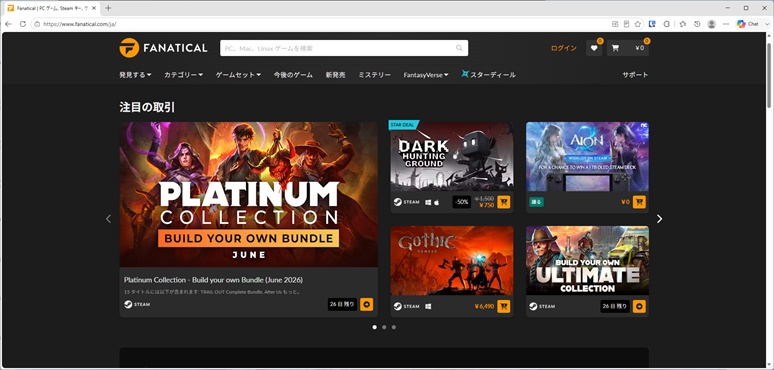Add Dark Hunting Ground to cart
This screenshot has height=370, width=774.
[503, 202]
